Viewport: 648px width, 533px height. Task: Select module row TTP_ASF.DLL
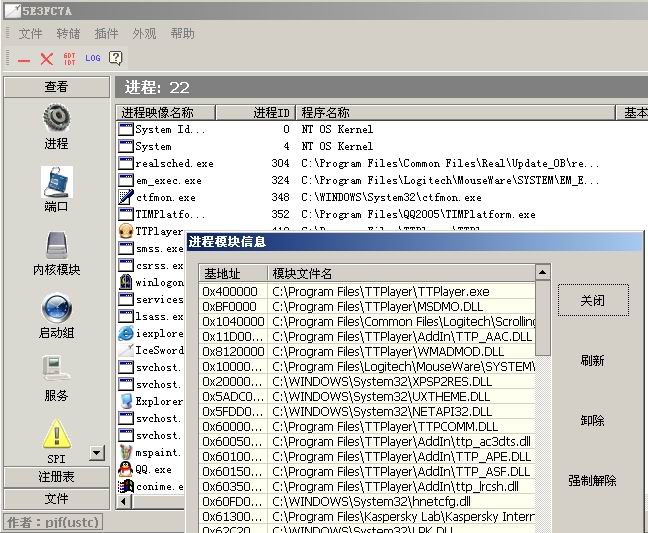[x=367, y=471]
